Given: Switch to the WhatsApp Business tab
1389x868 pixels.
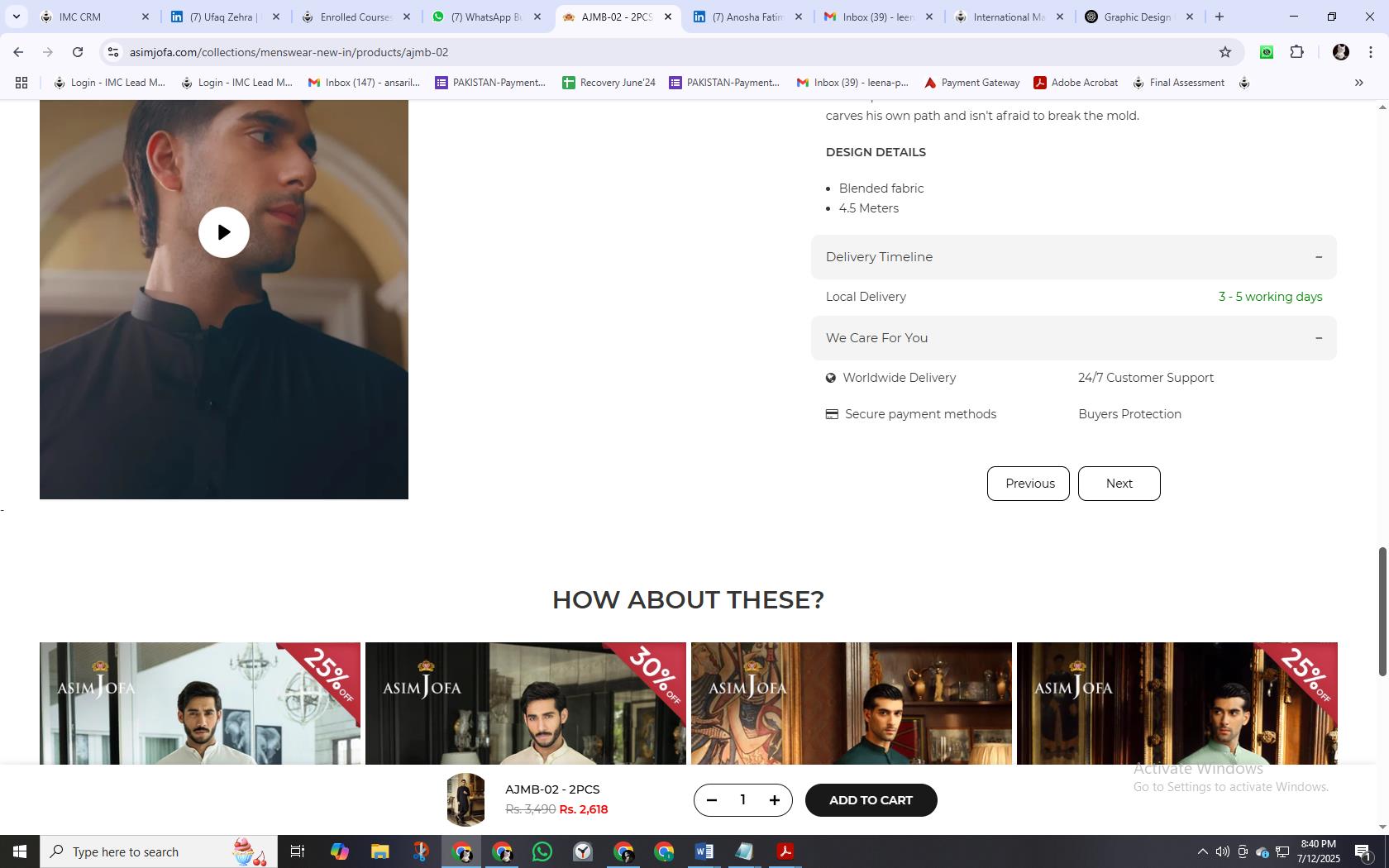Looking at the screenshot, I should (x=486, y=17).
